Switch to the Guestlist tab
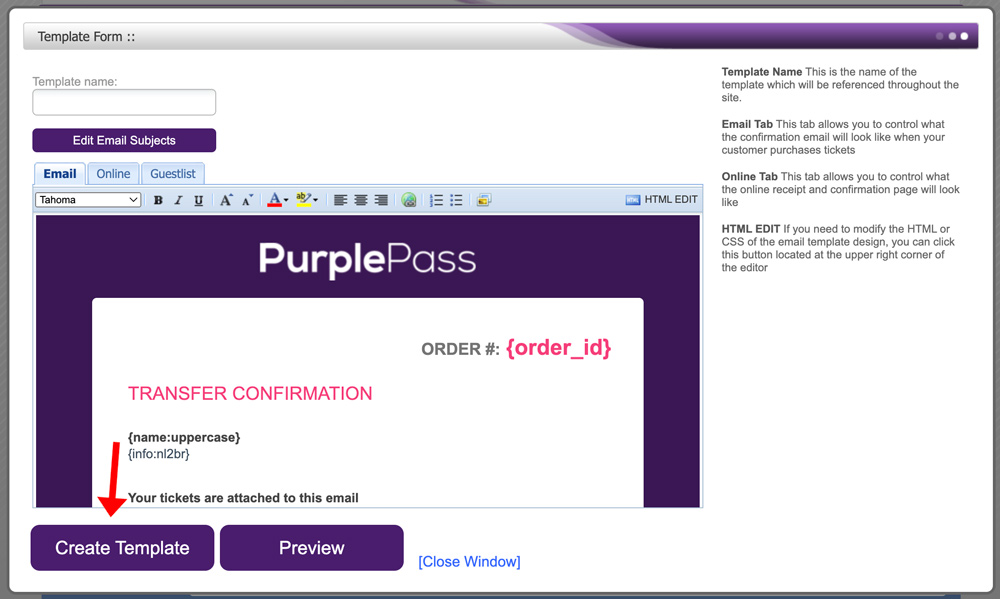The image size is (1000, 599). (x=173, y=174)
